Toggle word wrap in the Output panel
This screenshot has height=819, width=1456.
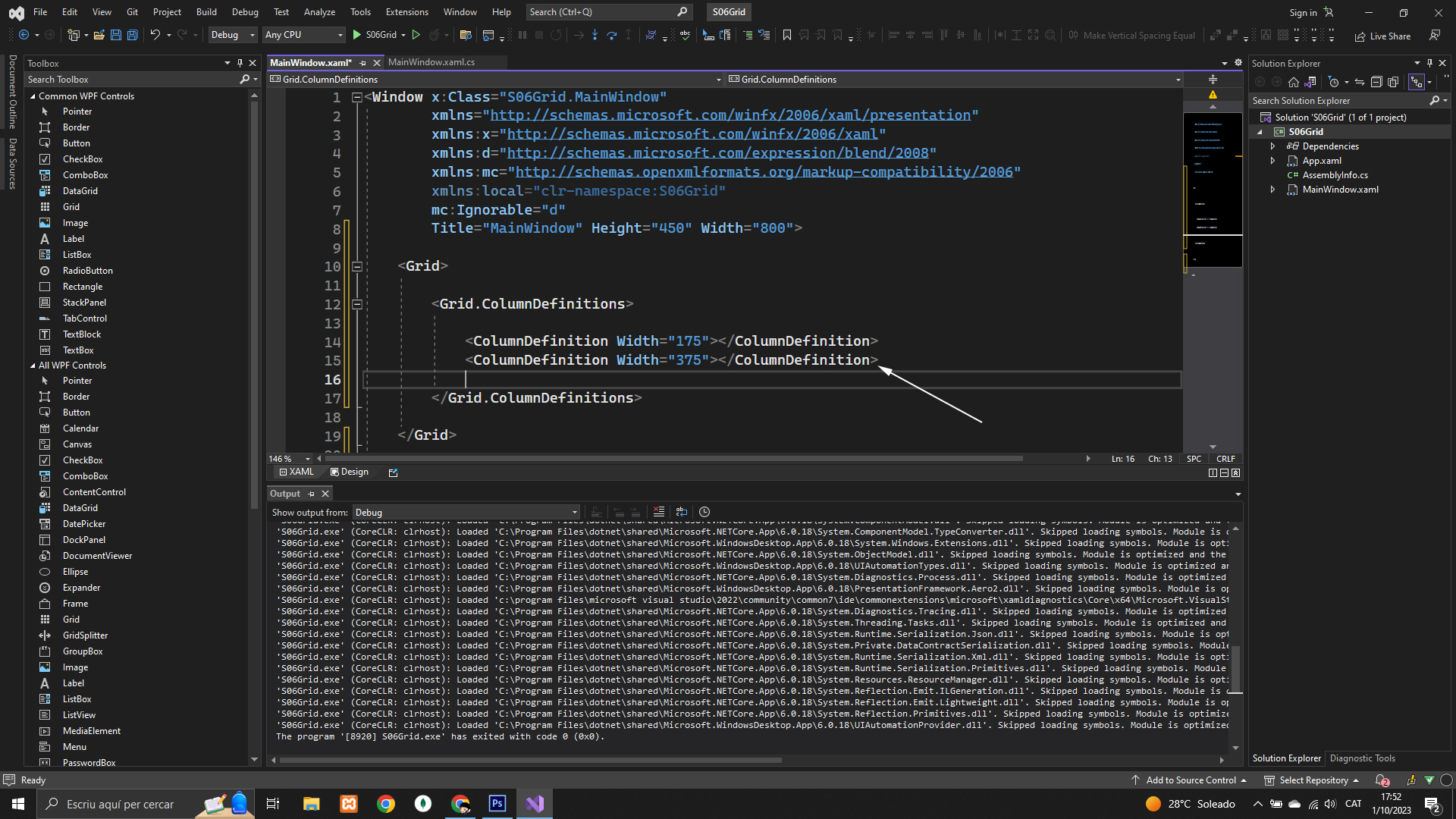[x=682, y=512]
